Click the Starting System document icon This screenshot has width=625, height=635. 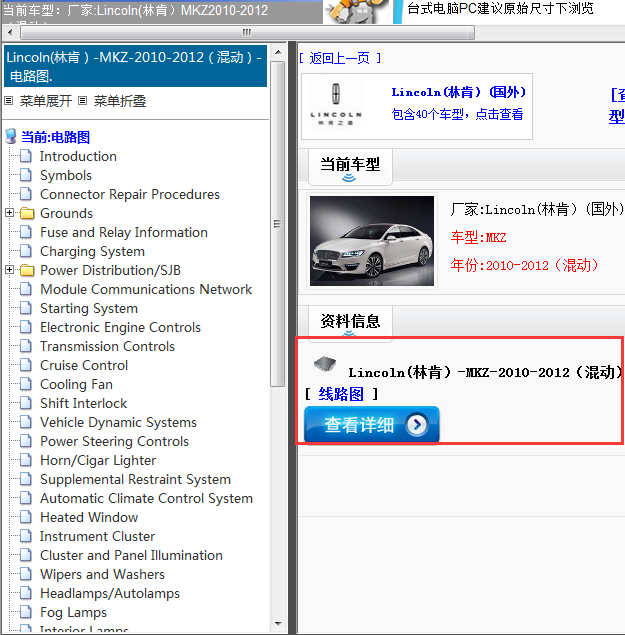pos(26,308)
